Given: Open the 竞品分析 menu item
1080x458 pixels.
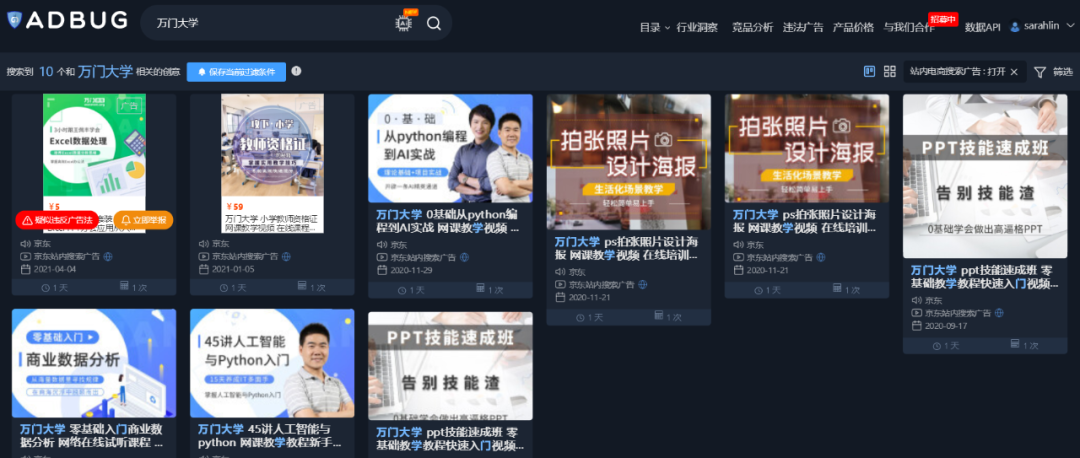Looking at the screenshot, I should point(752,28).
